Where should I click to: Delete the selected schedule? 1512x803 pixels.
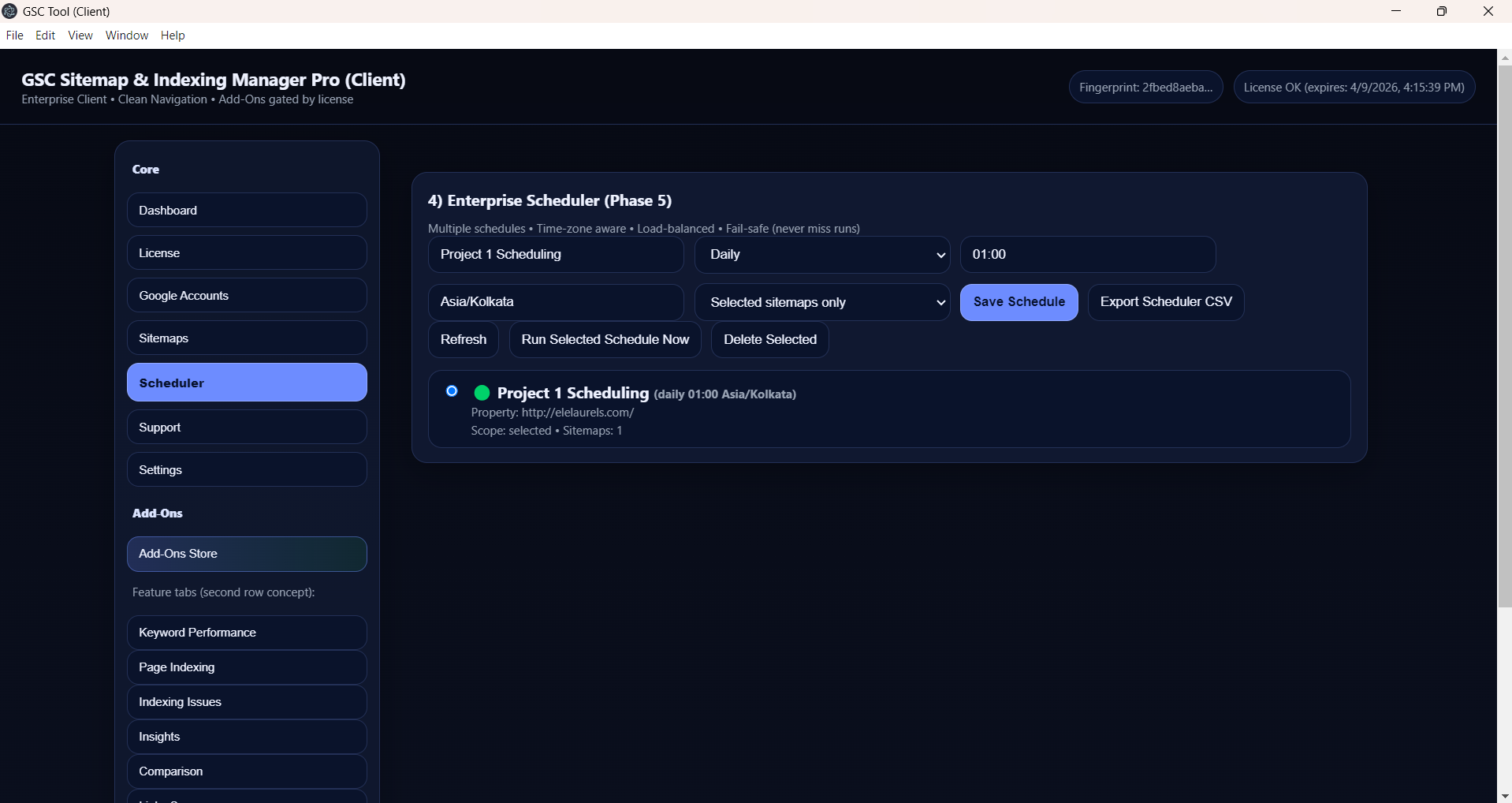pyautogui.click(x=769, y=340)
